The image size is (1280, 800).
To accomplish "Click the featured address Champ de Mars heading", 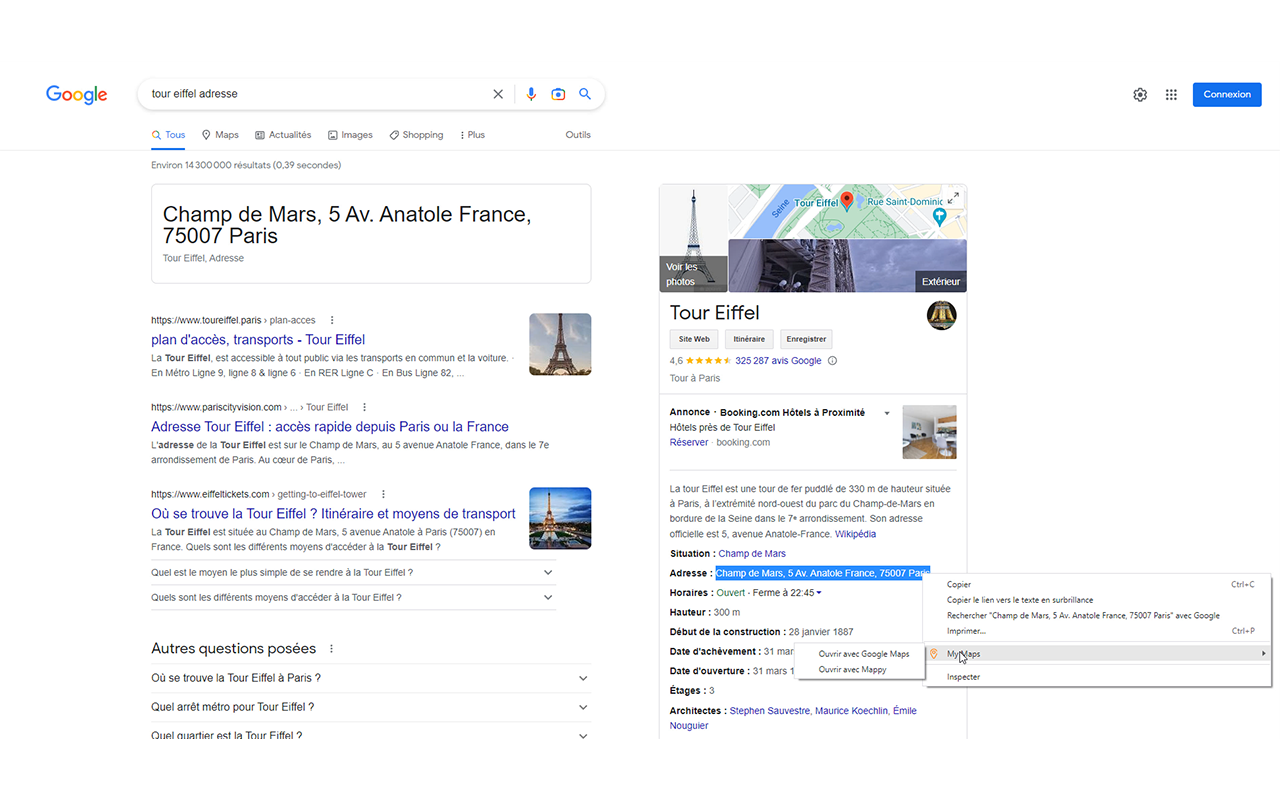I will point(347,225).
